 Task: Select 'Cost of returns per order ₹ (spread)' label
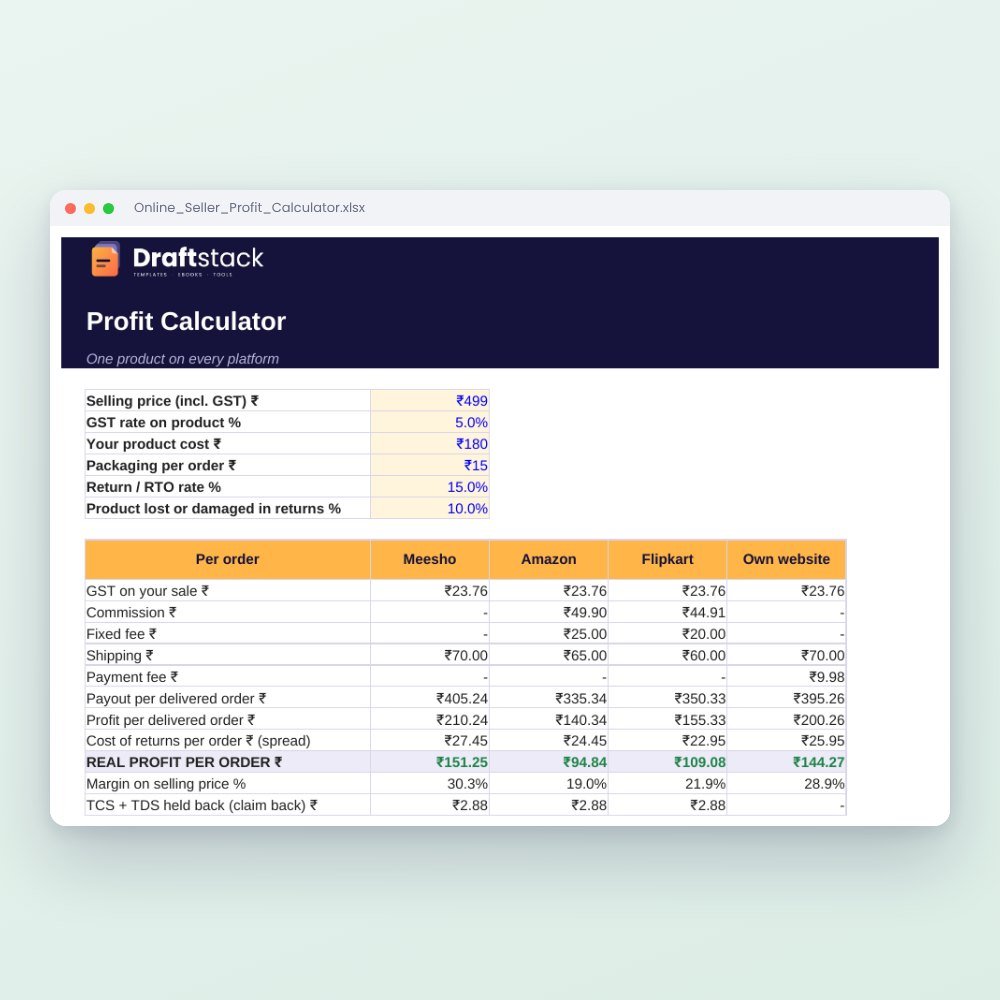[x=198, y=741]
